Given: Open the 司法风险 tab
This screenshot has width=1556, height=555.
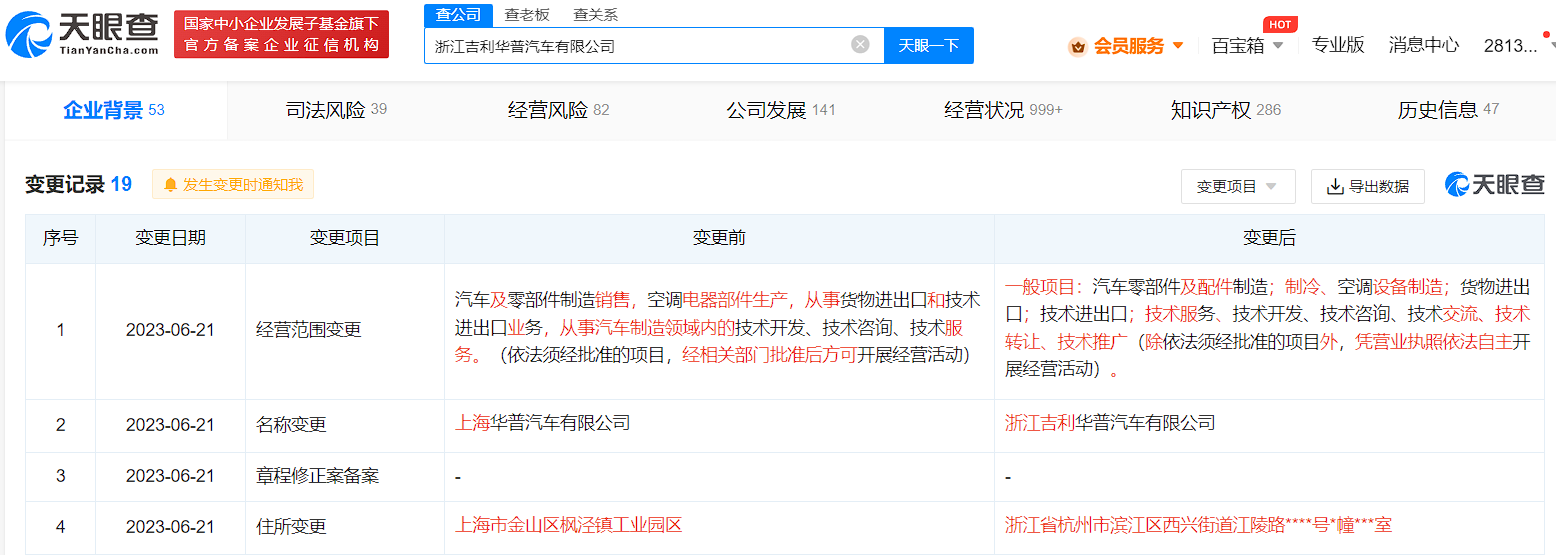Looking at the screenshot, I should (336, 110).
